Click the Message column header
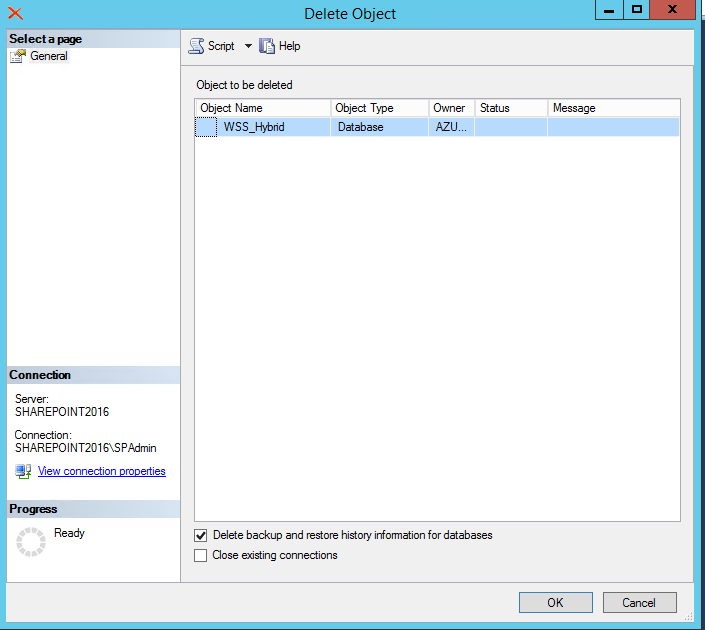 614,108
